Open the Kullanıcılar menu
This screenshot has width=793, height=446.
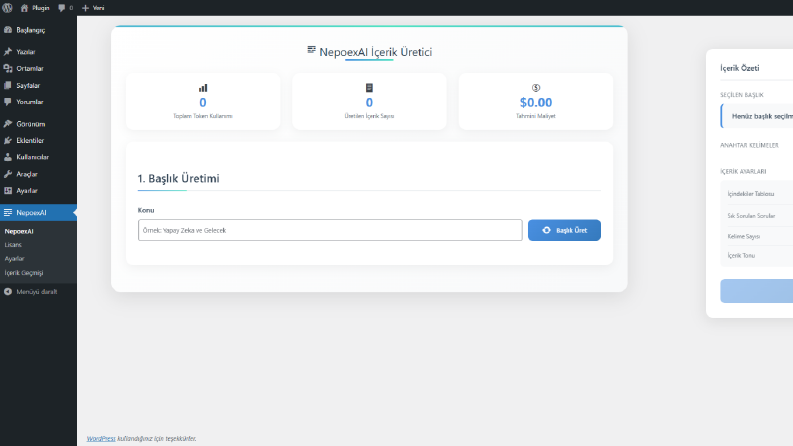pos(38,157)
